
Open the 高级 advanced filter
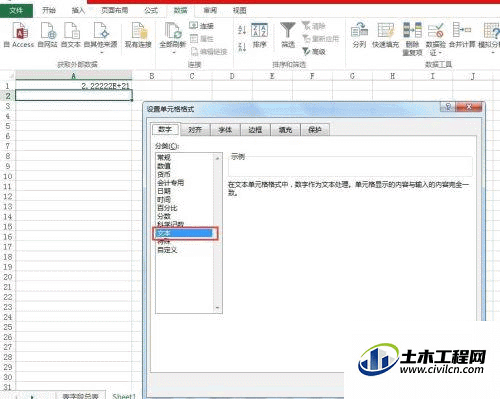tap(314, 52)
